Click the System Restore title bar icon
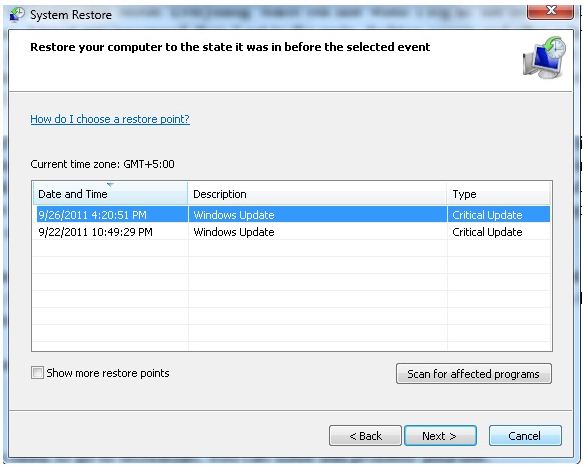585x467 pixels. (17, 14)
